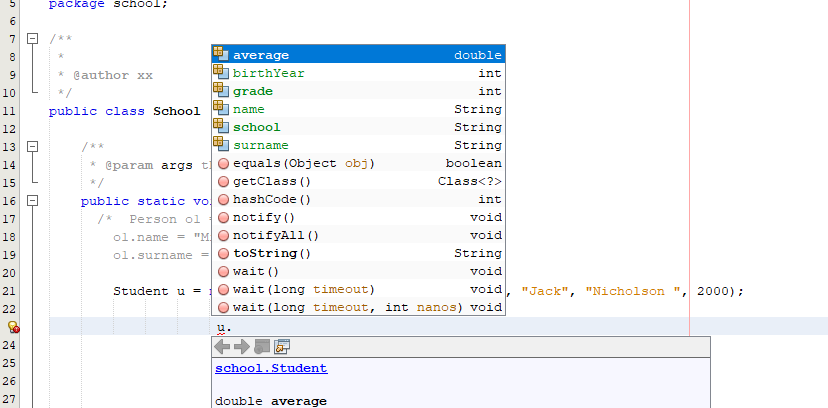Click the "Jack" string literal
Image resolution: width=828 pixels, height=408 pixels.
[x=544, y=291]
